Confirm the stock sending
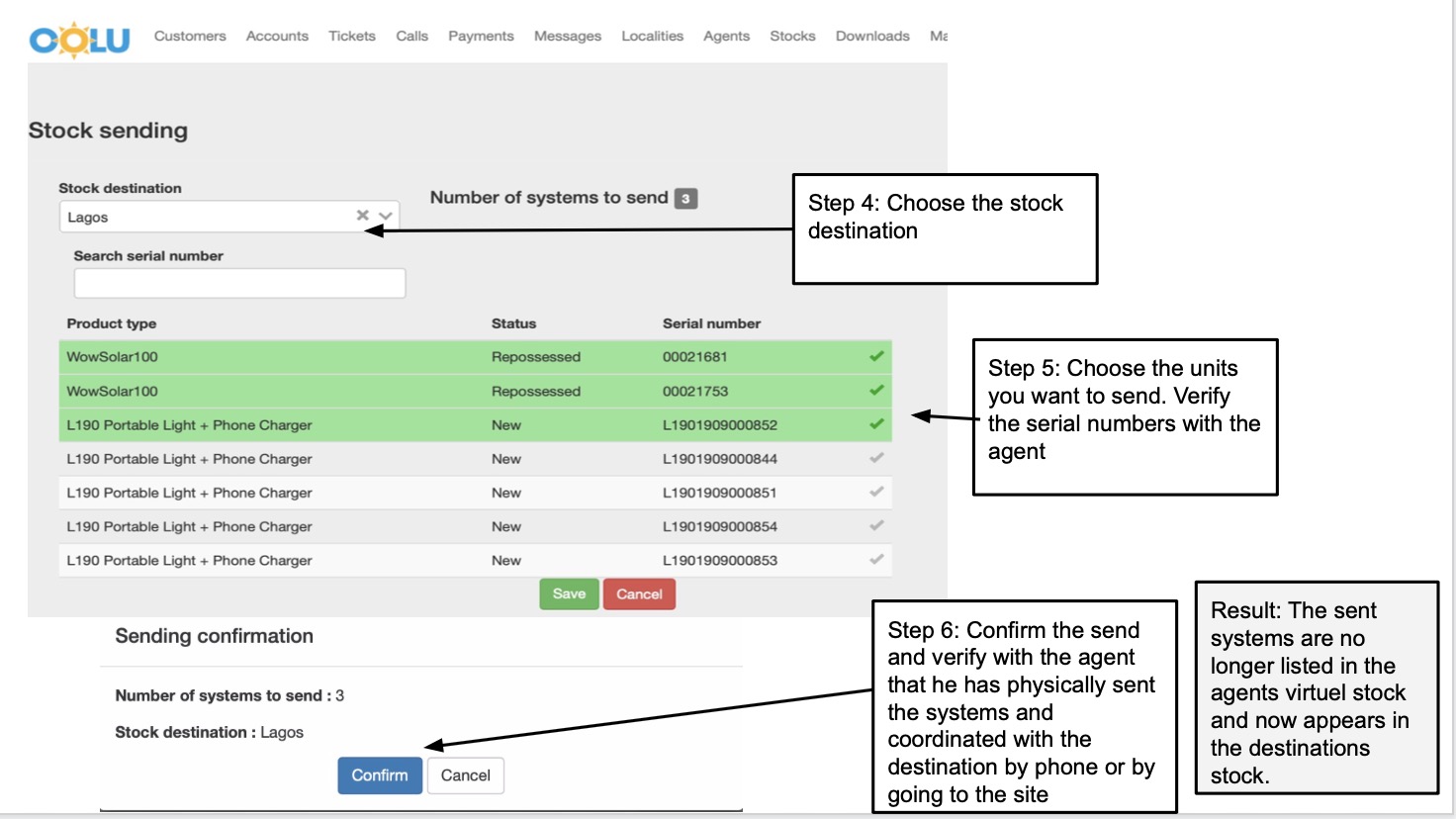Viewport: 1456px width, 819px height. 380,775
